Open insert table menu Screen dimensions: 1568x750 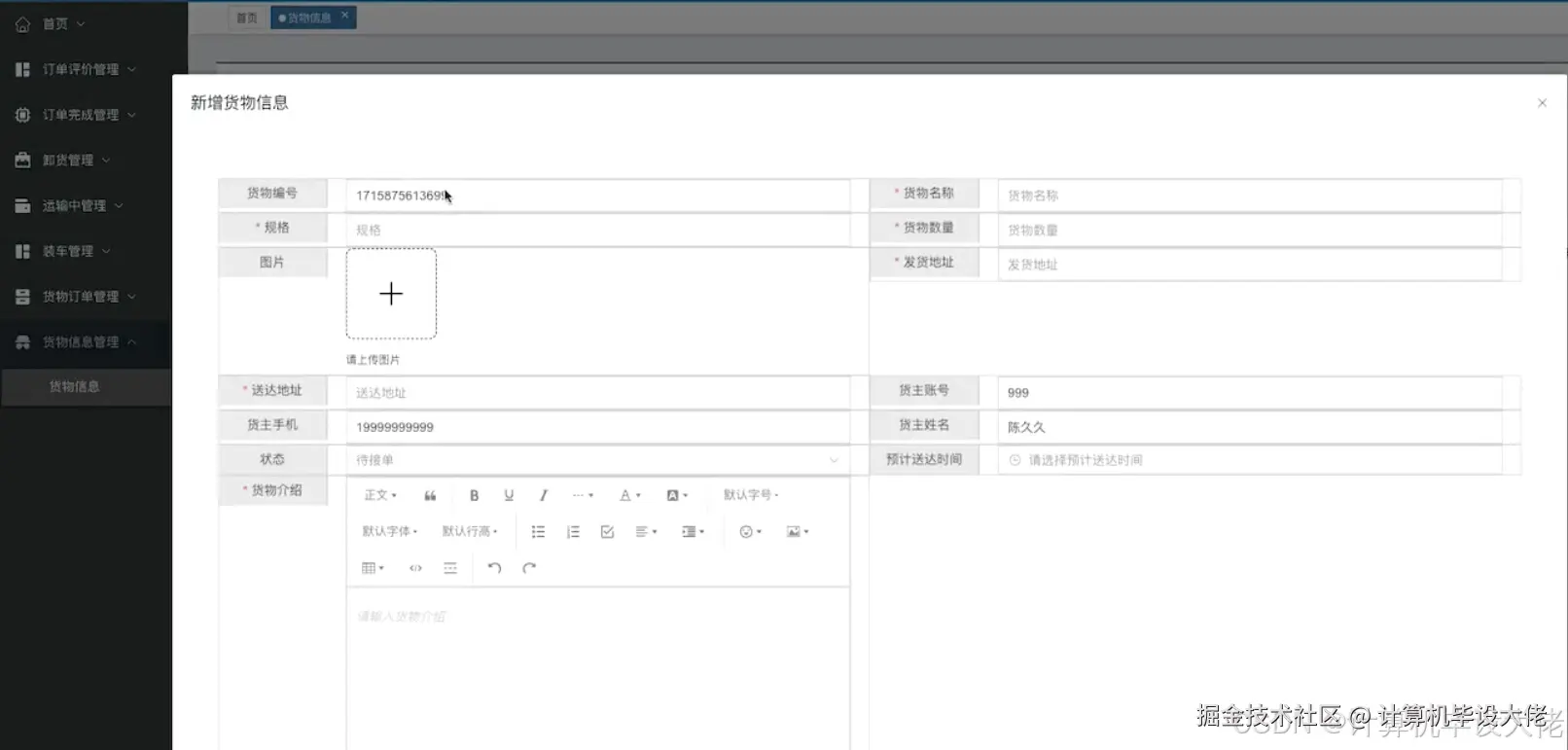coord(373,568)
